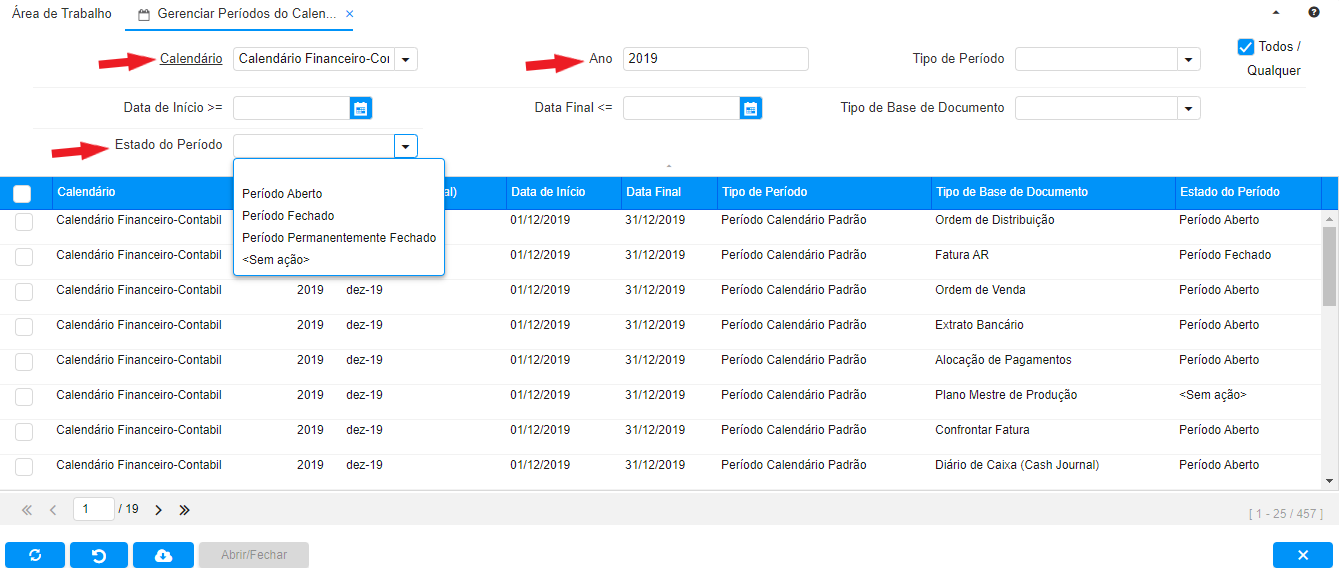Go to the next results page
The height and width of the screenshot is (574, 1339).
158,510
